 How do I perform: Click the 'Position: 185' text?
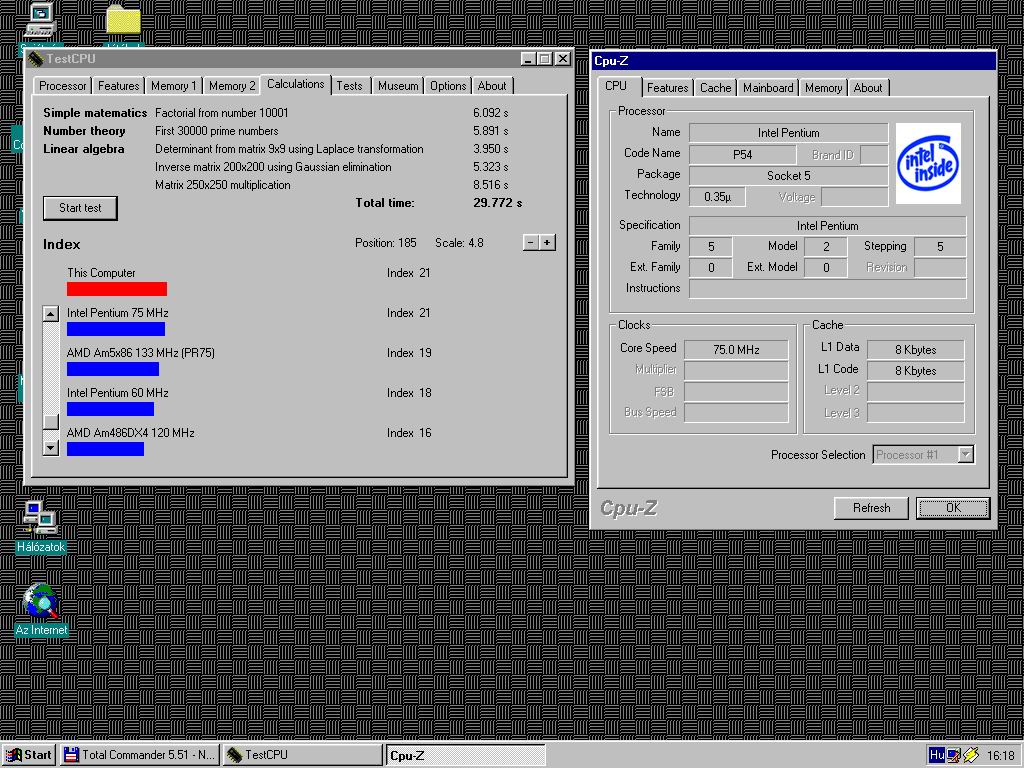[x=385, y=243]
